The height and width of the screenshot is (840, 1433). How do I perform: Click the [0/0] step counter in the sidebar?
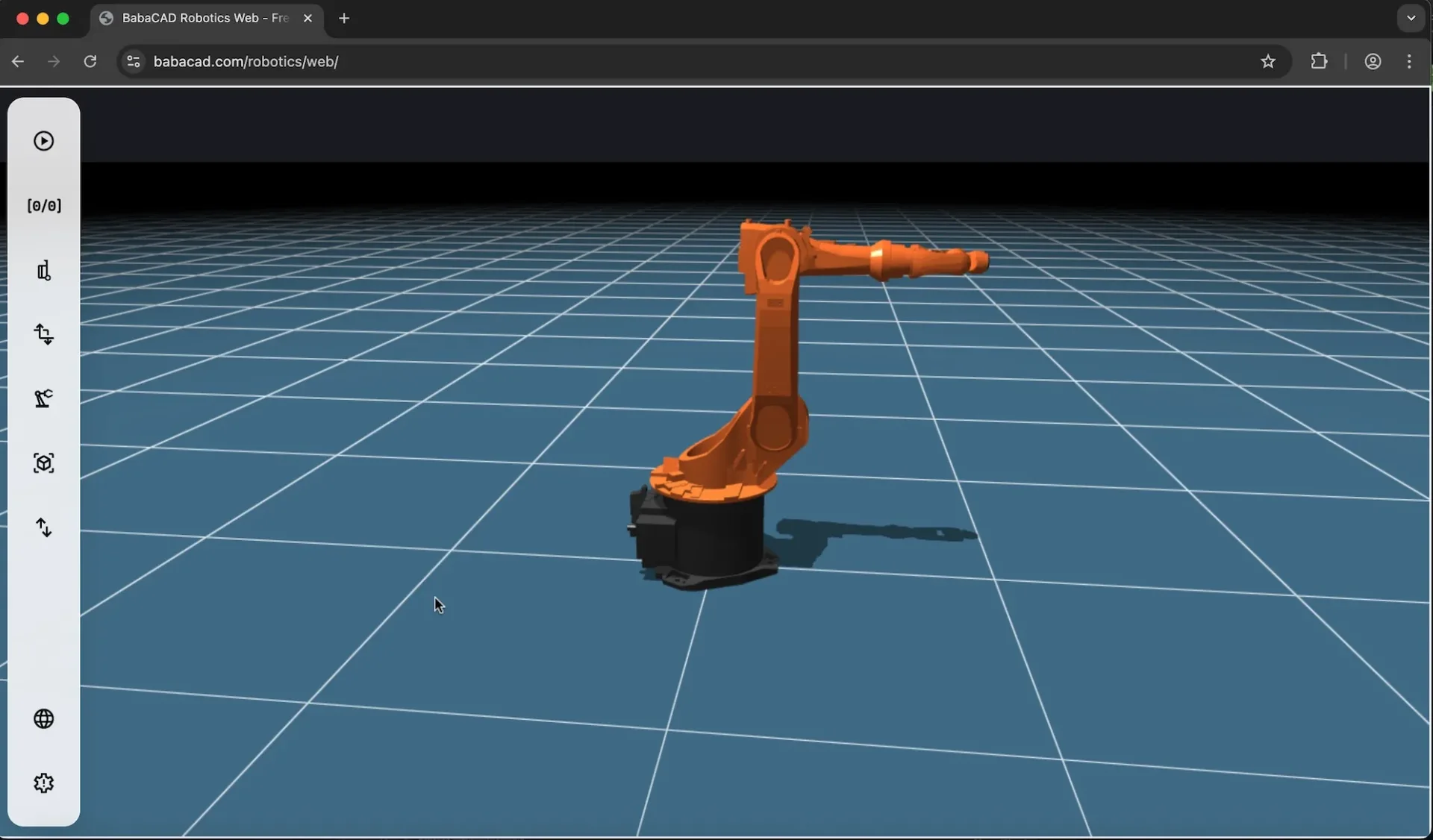pos(44,206)
